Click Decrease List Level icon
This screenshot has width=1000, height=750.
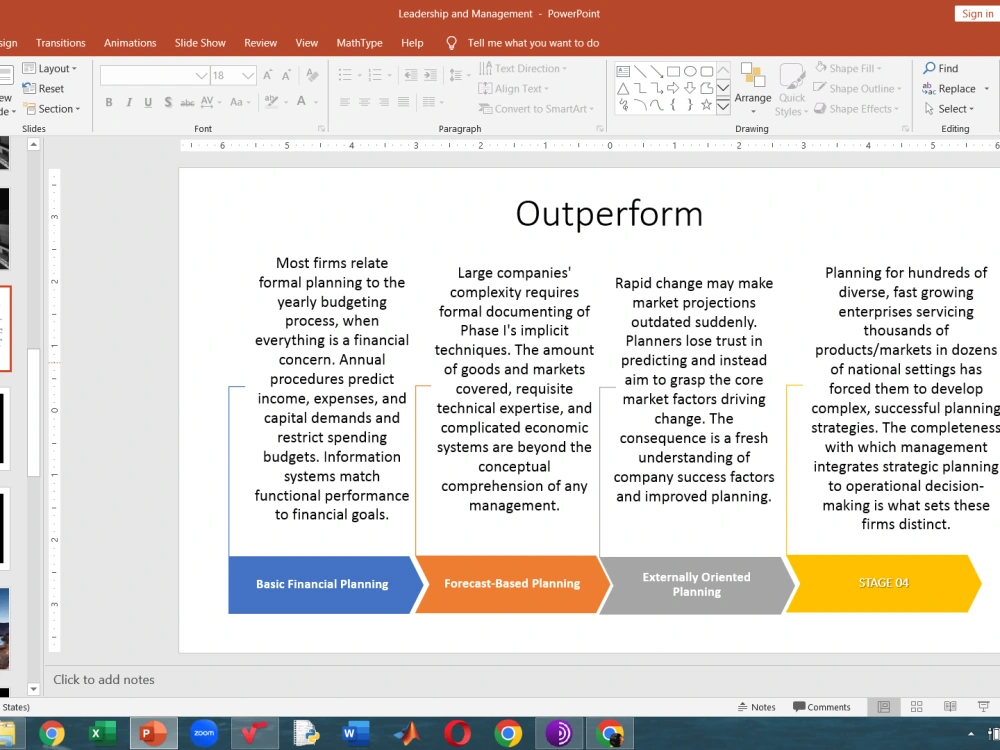pos(411,75)
